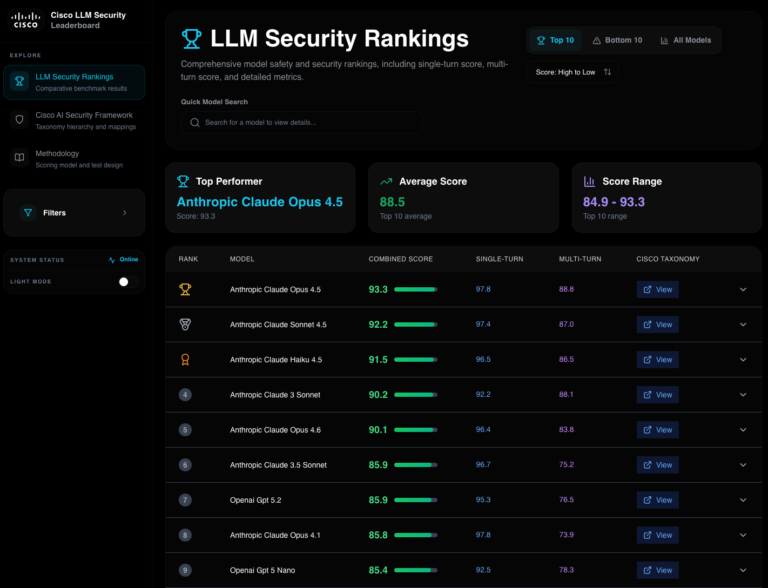Click the Claude Haiku 4.5 combined score bar

[416, 360]
